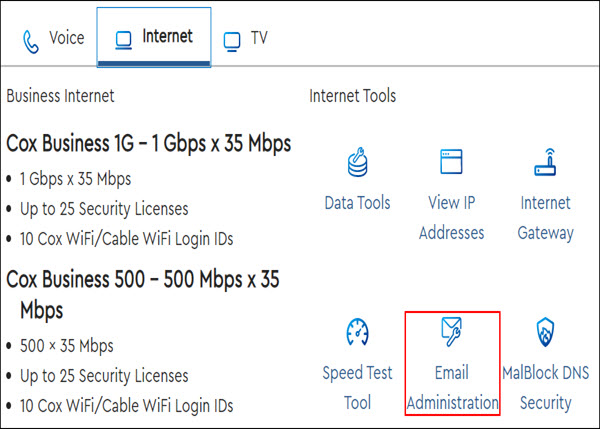
Task: Click '10 Cox WiFi/Cable WiFi Login IDs' under Cox Business 1G
Action: [x=127, y=239]
